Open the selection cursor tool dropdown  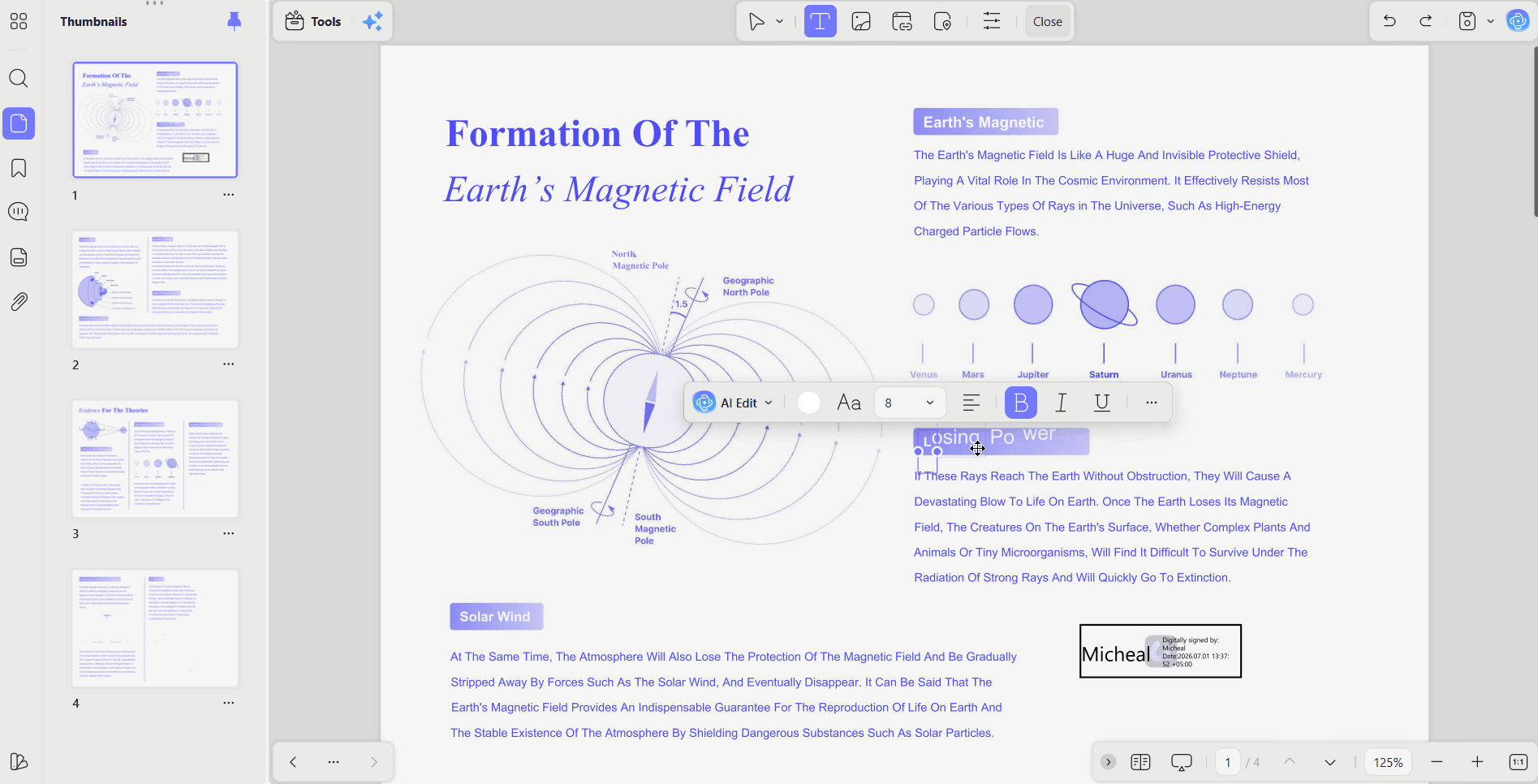(779, 22)
